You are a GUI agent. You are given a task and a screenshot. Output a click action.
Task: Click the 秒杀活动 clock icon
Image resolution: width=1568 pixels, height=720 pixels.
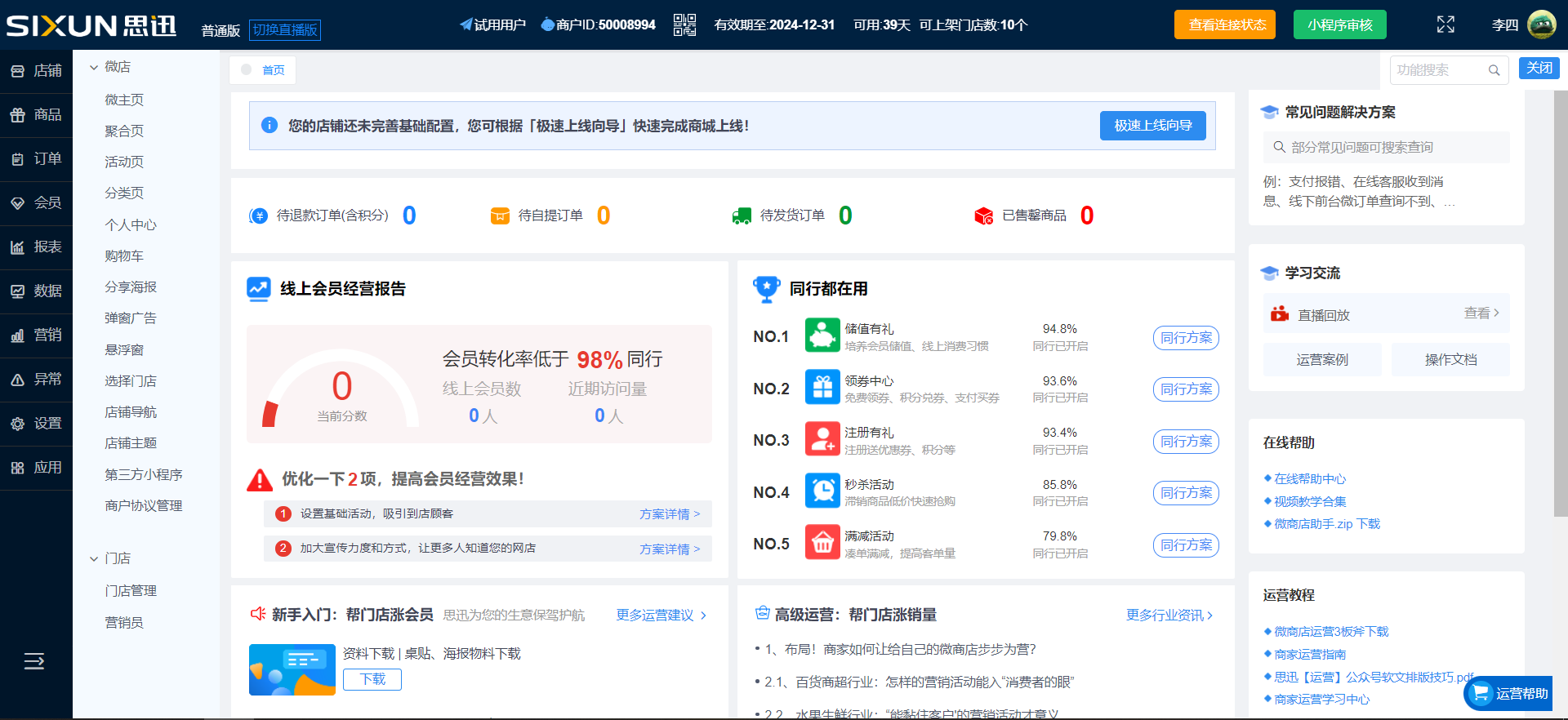coord(822,491)
